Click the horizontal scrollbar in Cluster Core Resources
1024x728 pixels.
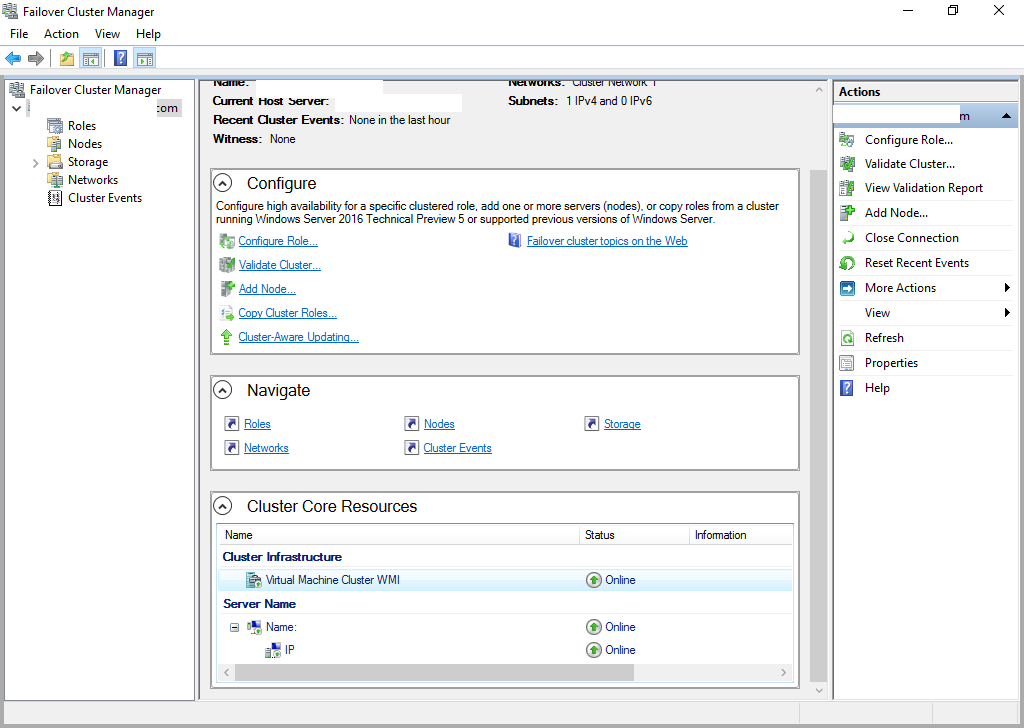coord(434,673)
